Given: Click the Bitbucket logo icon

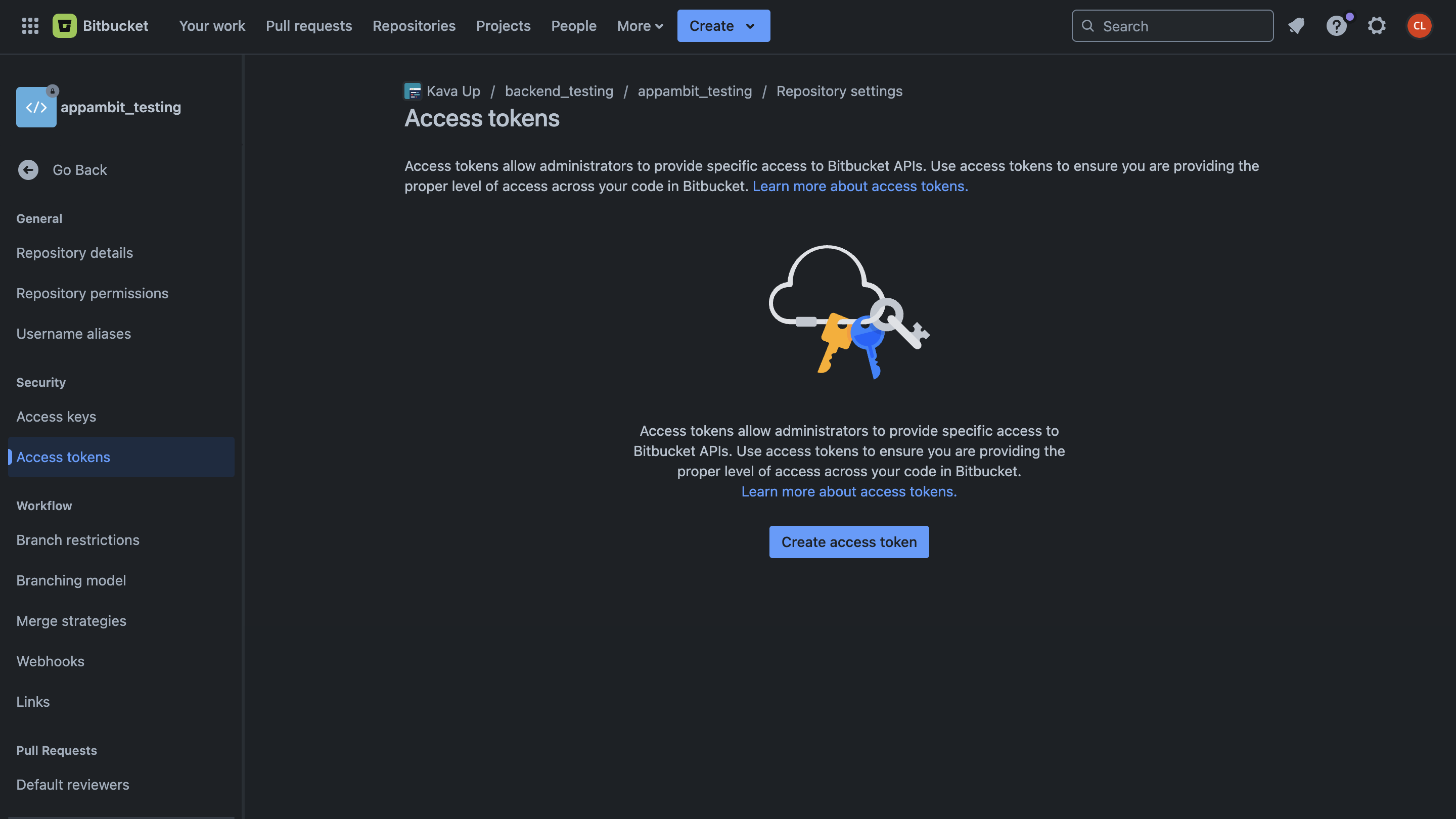Looking at the screenshot, I should [x=64, y=25].
